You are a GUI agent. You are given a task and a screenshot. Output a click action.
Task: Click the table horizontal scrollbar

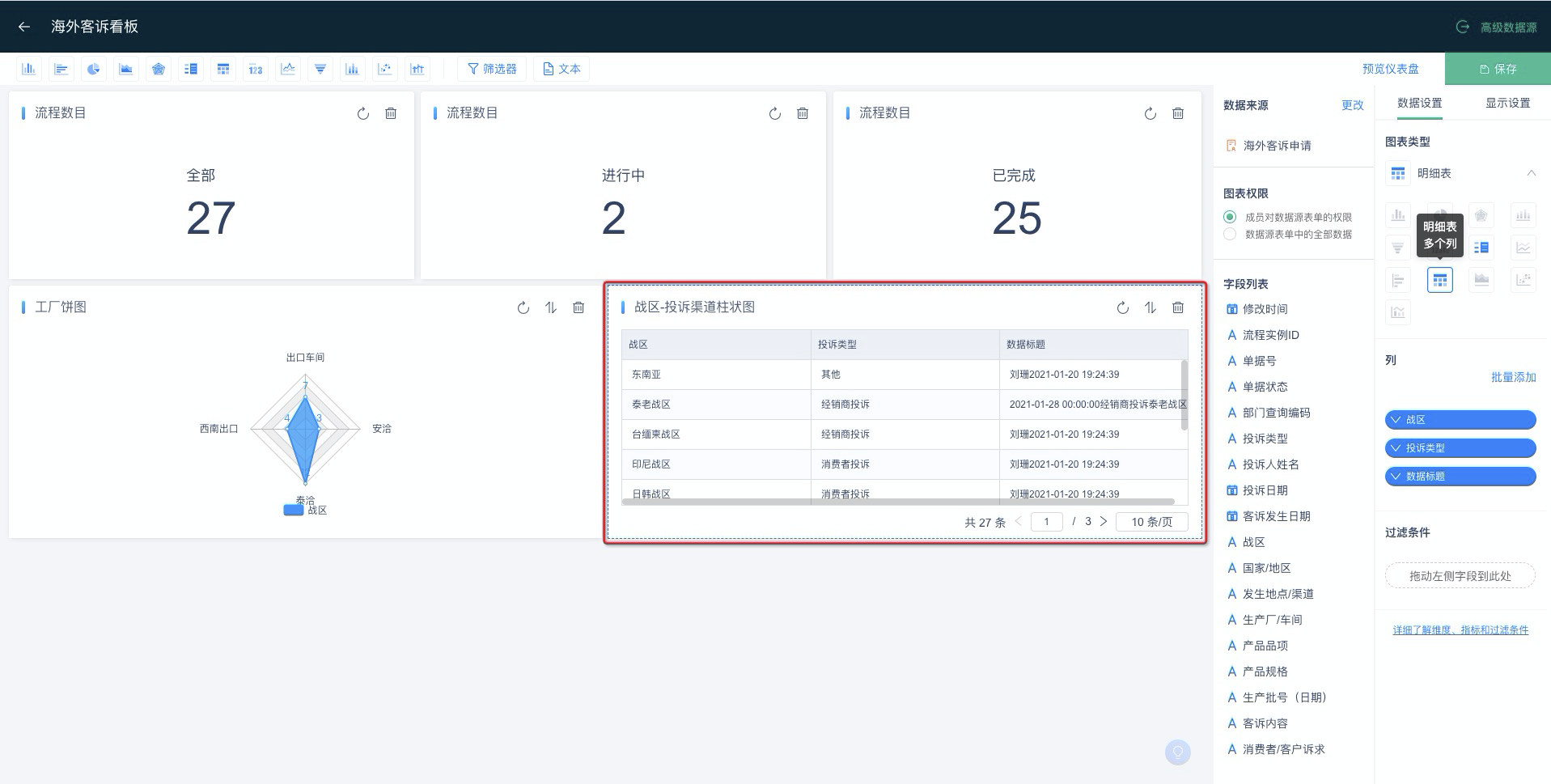pos(898,502)
